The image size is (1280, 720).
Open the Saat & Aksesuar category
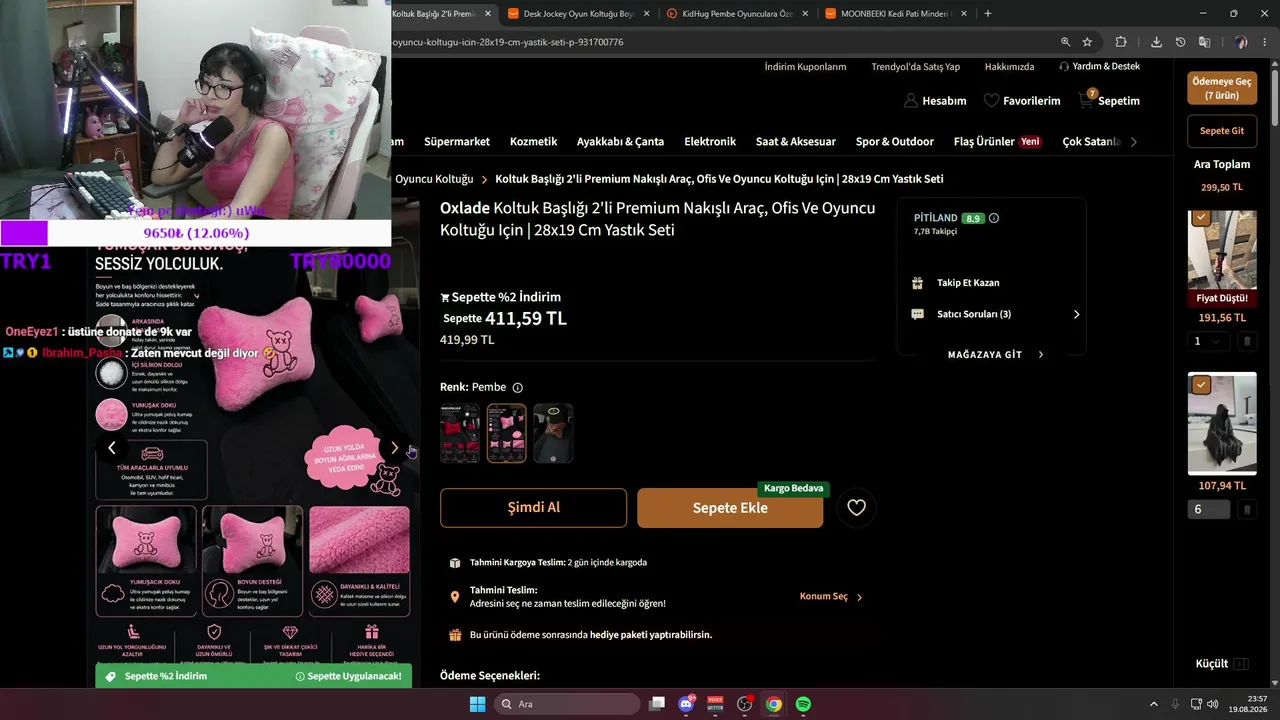click(796, 142)
